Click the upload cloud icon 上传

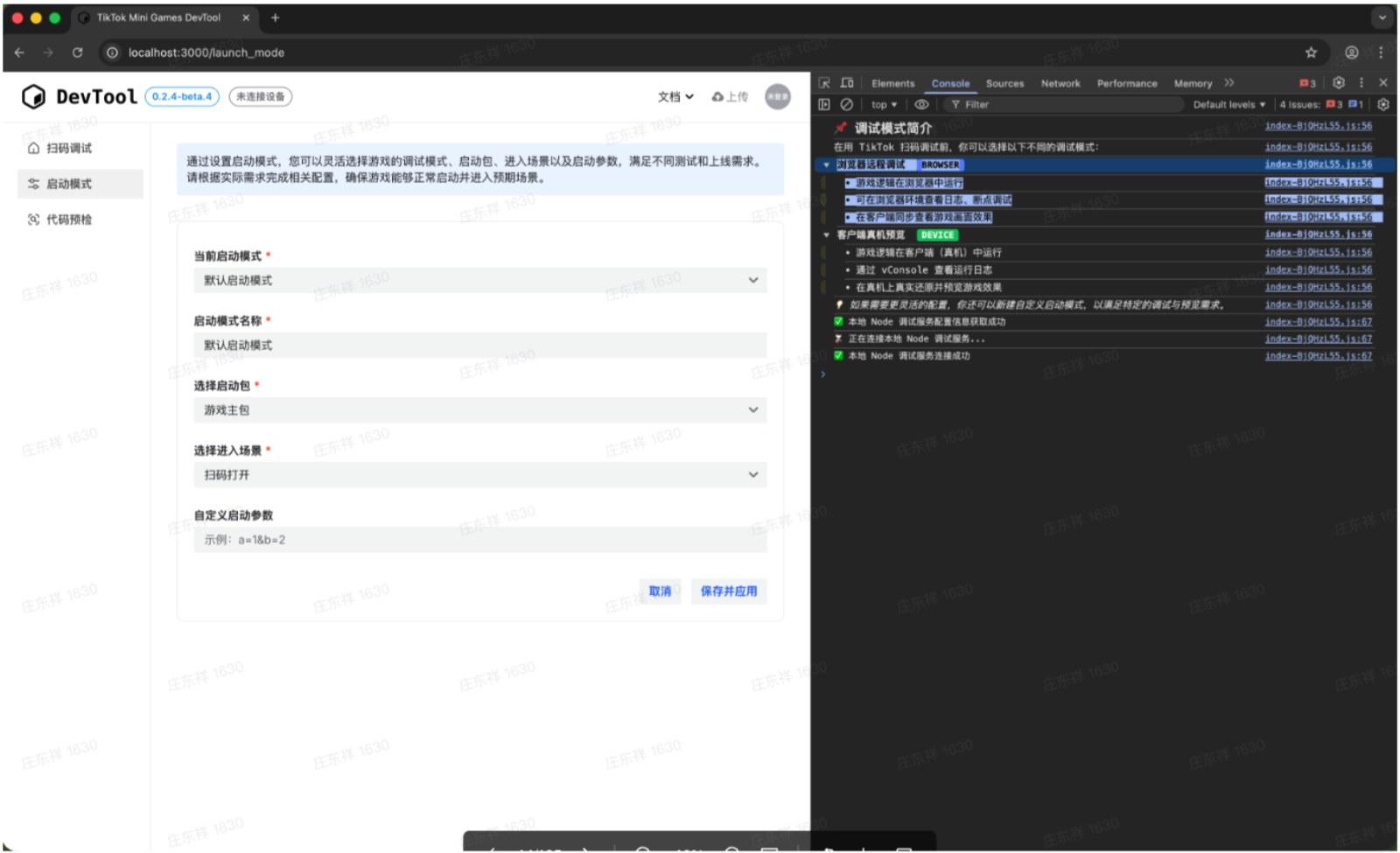click(730, 97)
